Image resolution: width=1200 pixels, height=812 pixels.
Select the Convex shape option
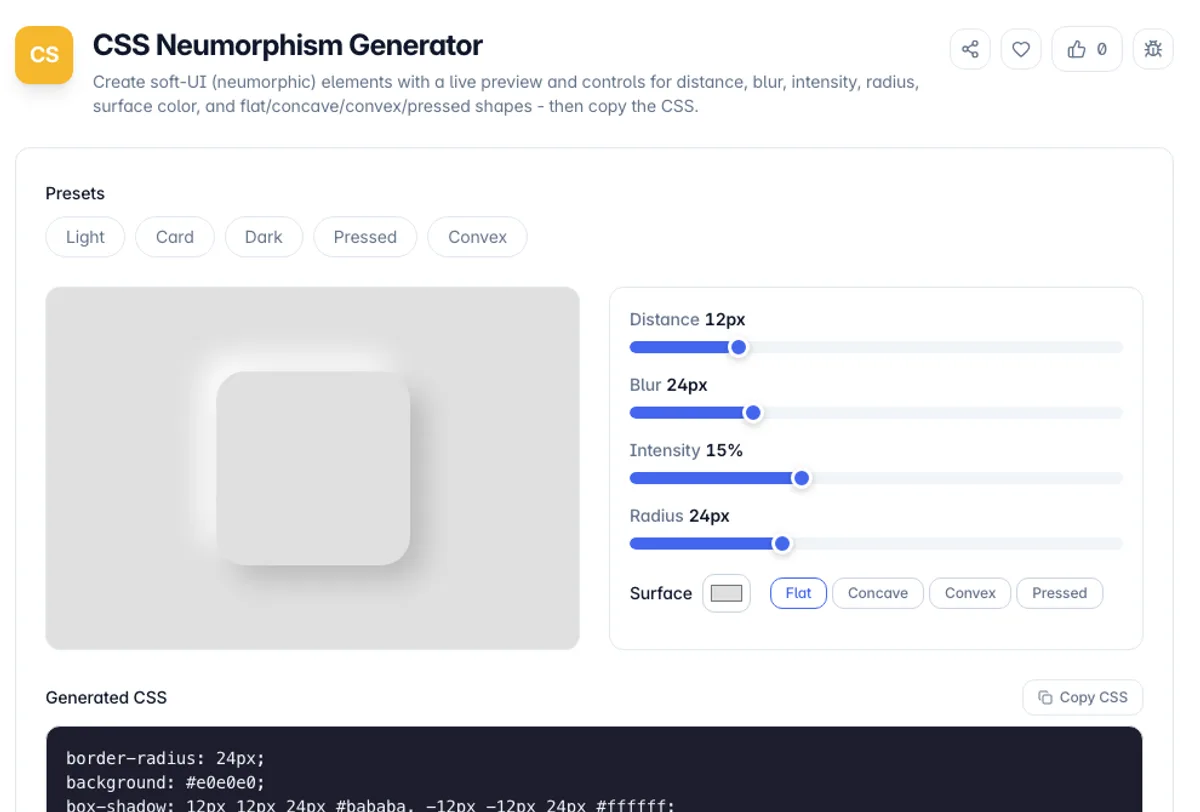(x=970, y=593)
